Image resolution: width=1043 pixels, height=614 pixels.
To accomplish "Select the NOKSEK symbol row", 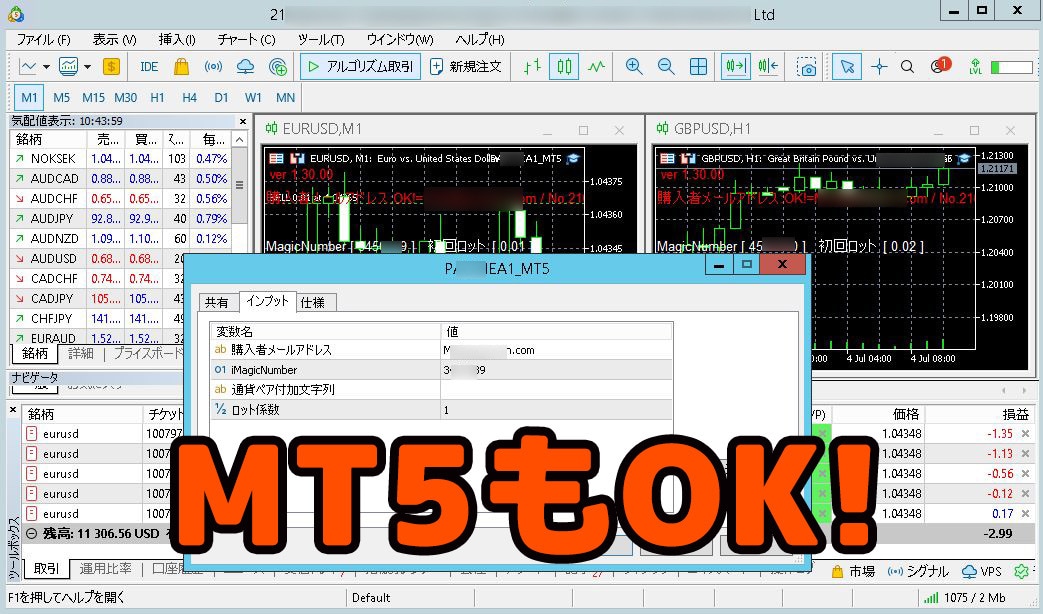I will (x=120, y=159).
